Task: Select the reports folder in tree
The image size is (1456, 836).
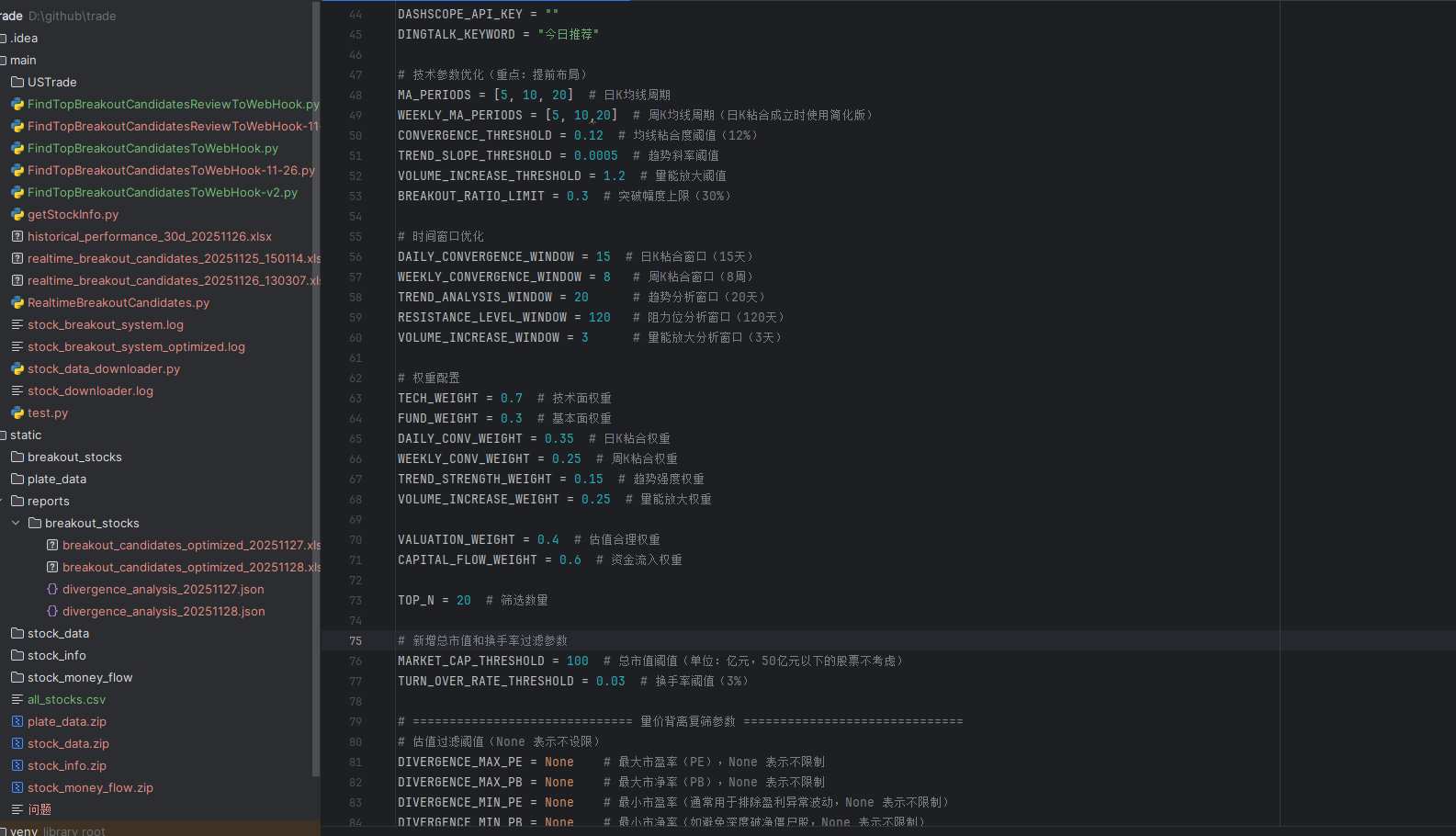Action: click(49, 501)
